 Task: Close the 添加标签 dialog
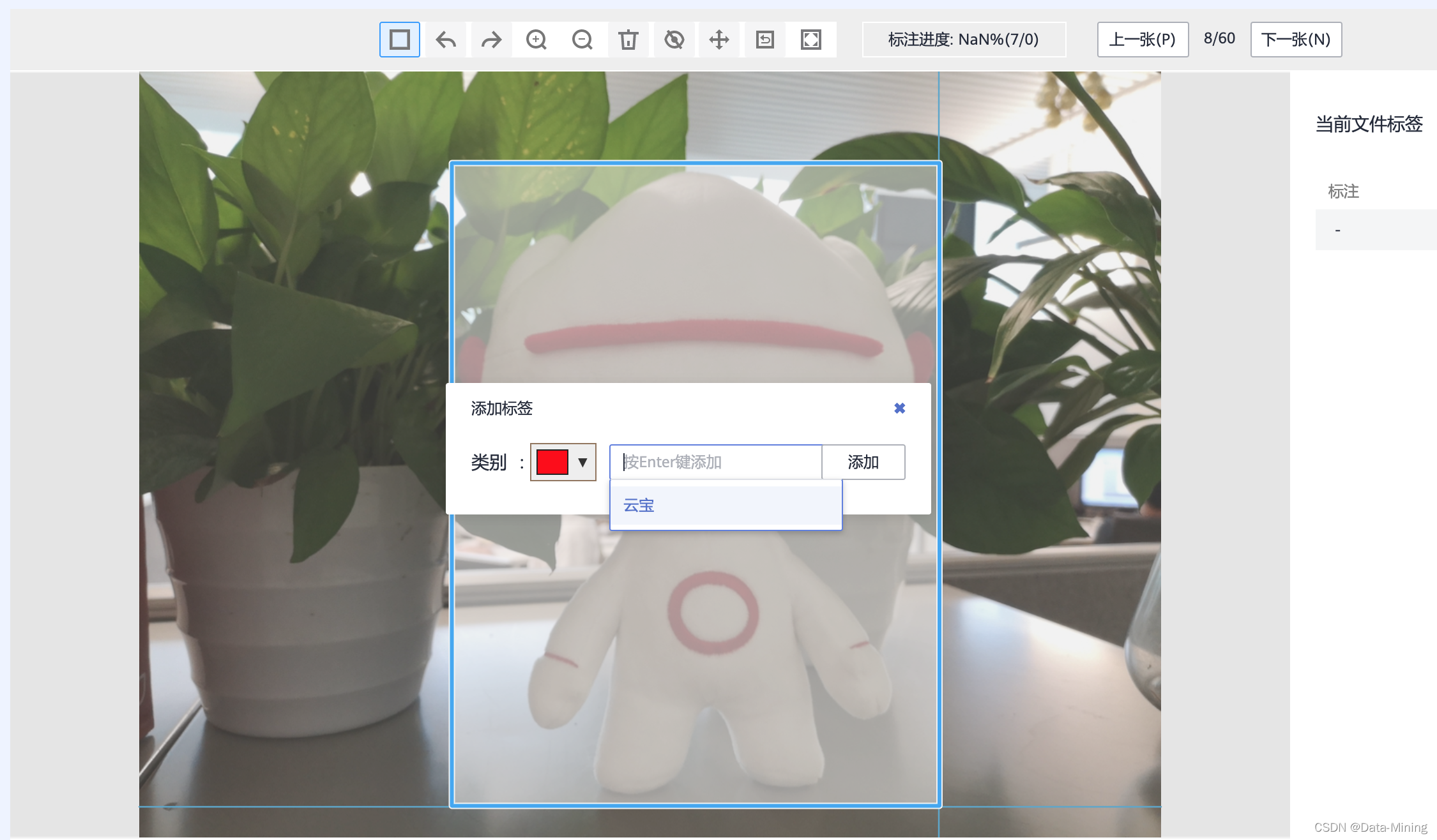pyautogui.click(x=900, y=409)
